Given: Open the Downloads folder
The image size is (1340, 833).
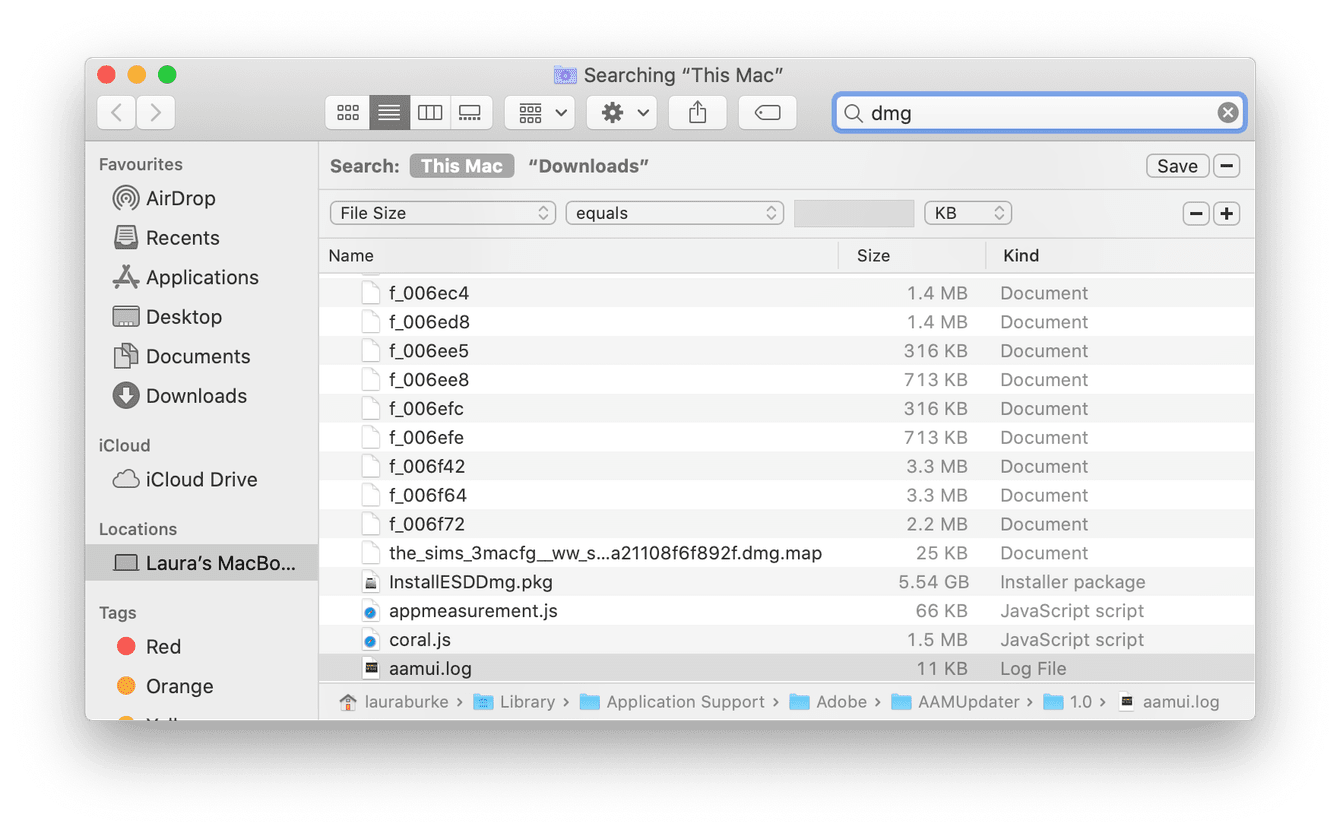Looking at the screenshot, I should (196, 396).
